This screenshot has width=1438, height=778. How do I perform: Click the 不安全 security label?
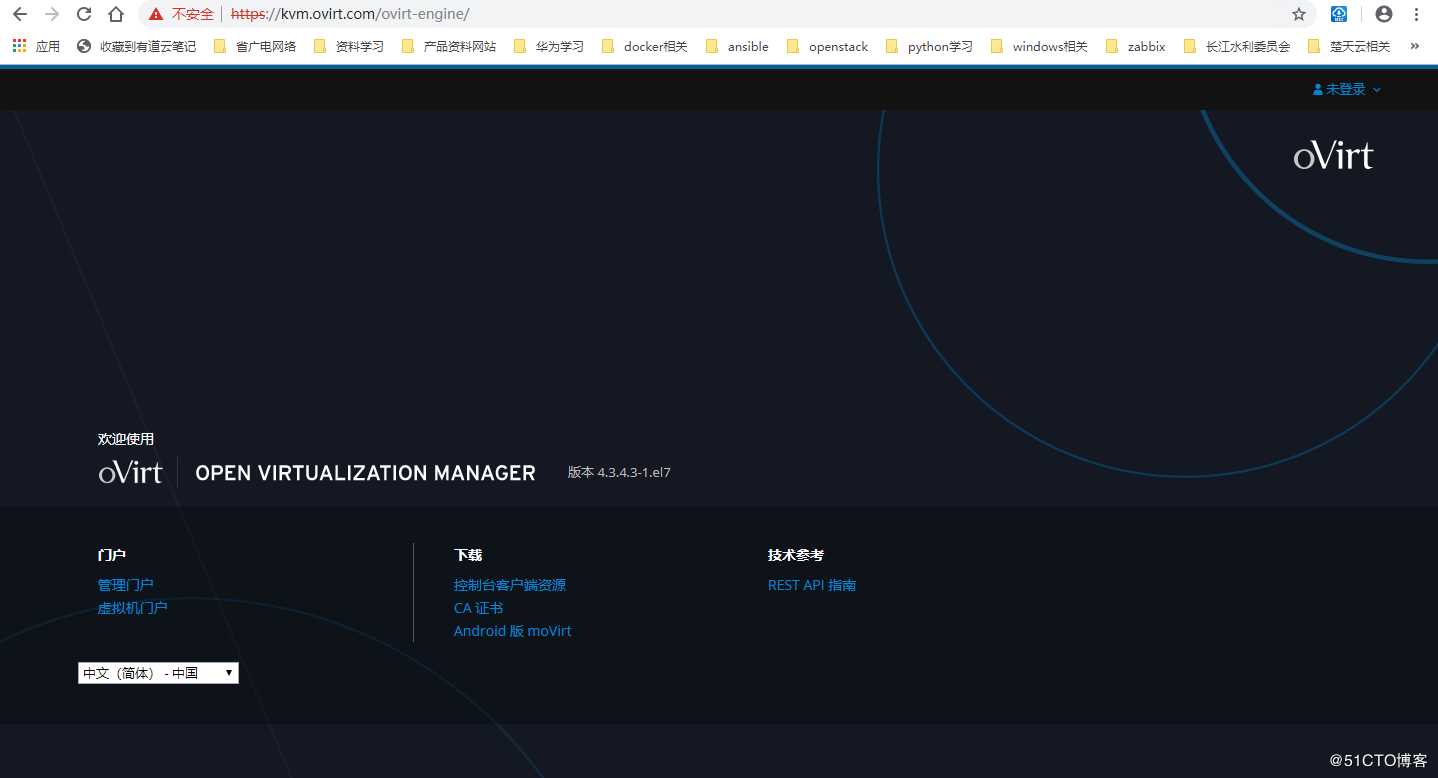point(193,14)
